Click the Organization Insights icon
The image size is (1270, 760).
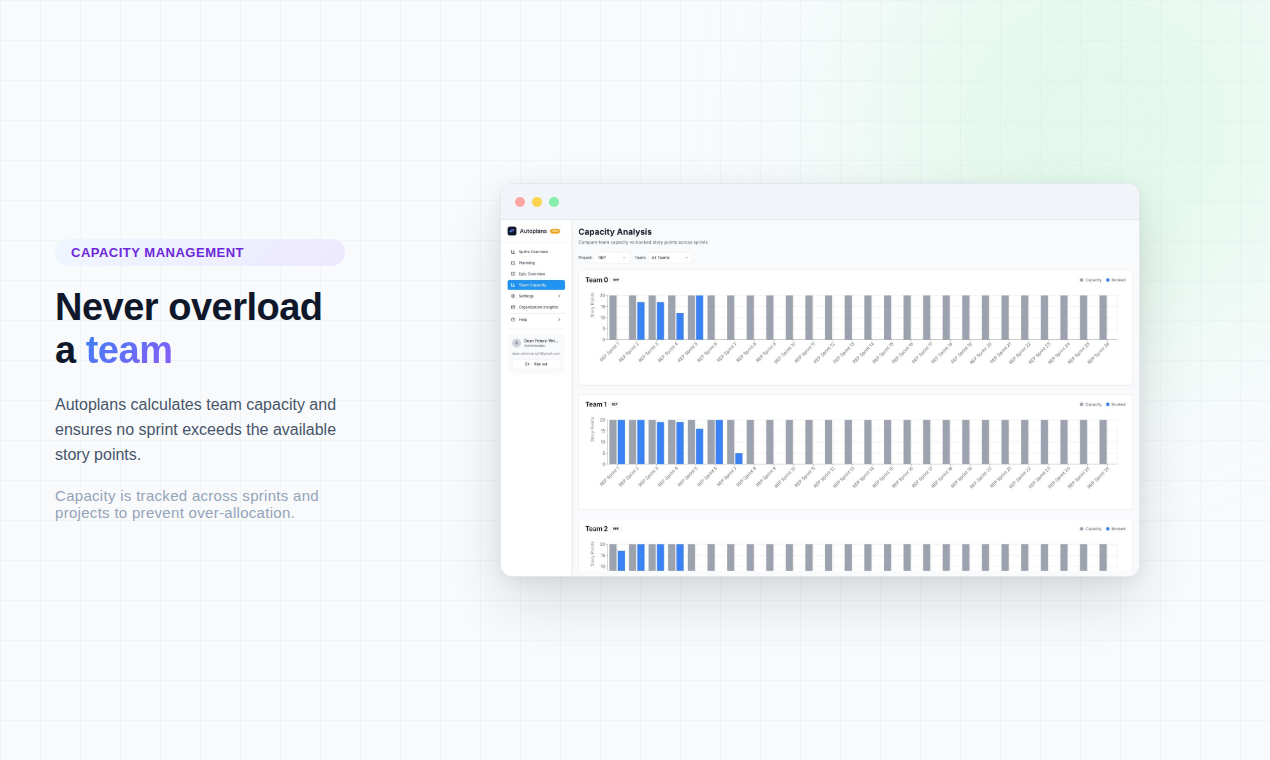[x=513, y=307]
